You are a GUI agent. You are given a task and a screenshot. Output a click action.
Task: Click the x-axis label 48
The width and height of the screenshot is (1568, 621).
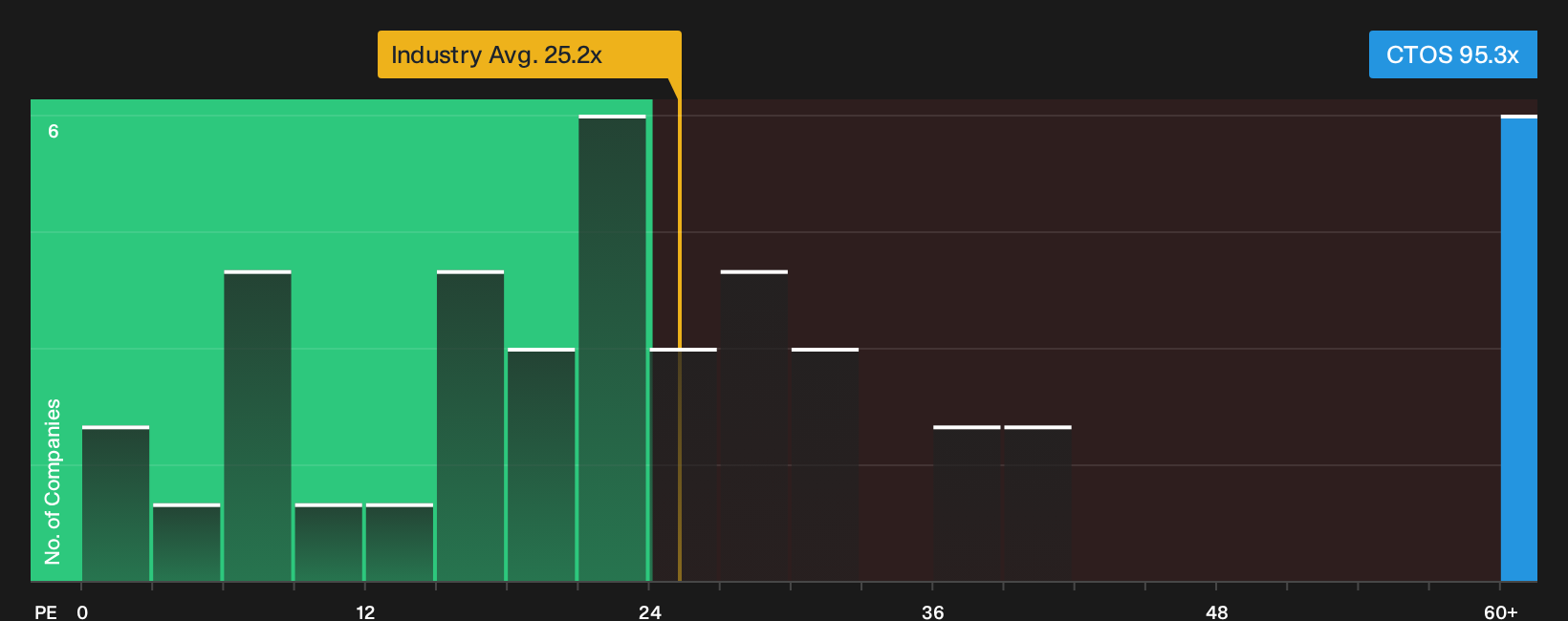pyautogui.click(x=1216, y=611)
